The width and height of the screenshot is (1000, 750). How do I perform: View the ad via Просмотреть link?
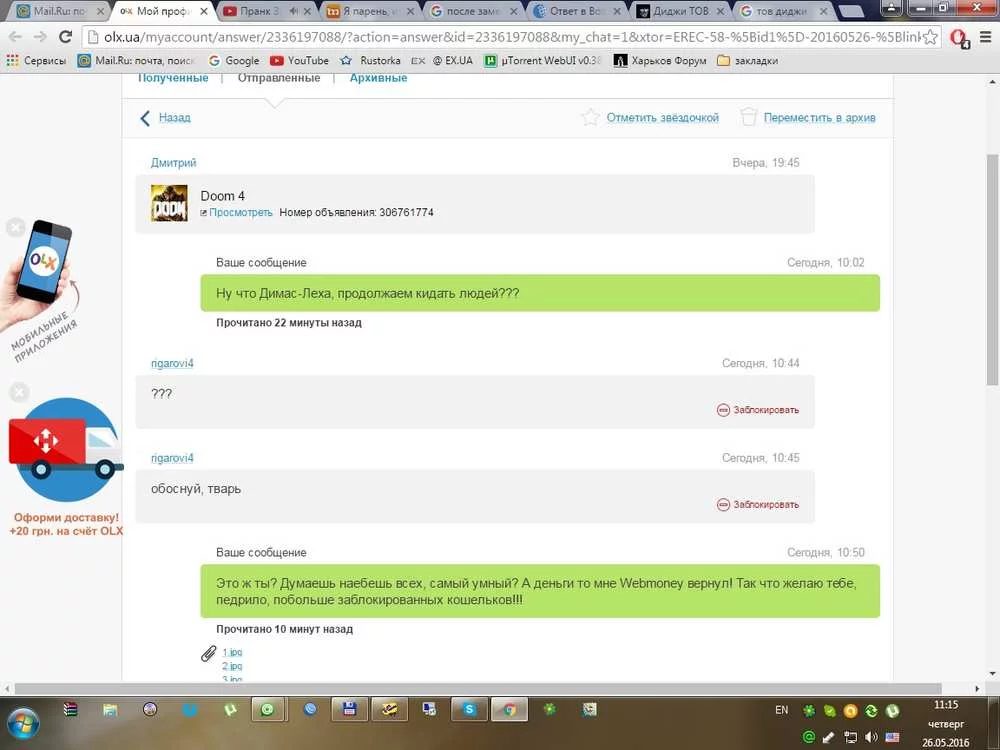coord(240,212)
